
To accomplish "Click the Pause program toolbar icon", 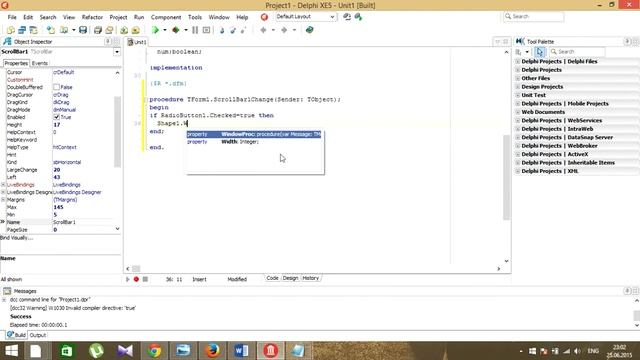I will point(195,30).
